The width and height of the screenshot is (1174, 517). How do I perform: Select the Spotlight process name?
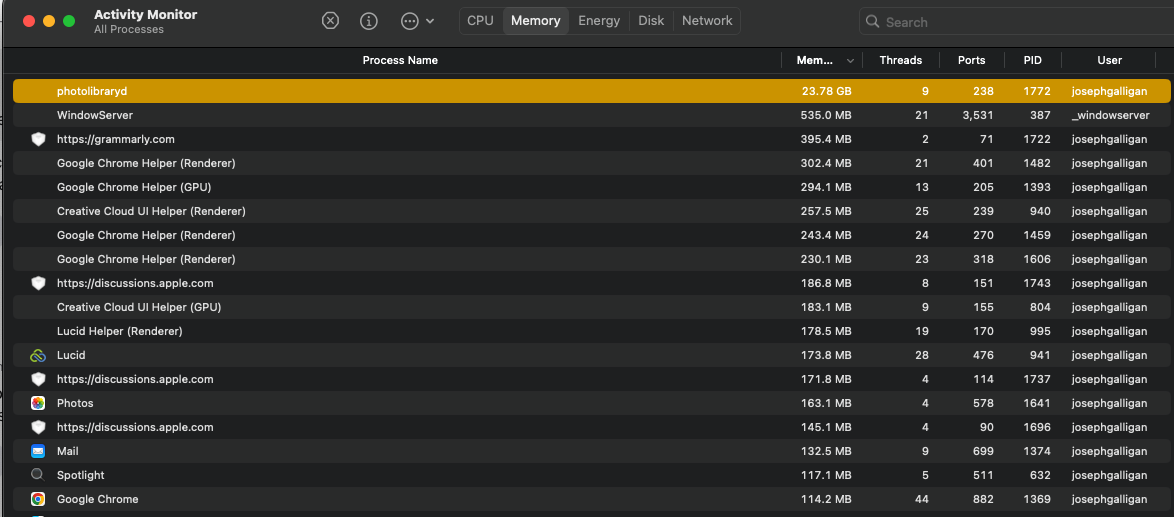click(x=81, y=475)
